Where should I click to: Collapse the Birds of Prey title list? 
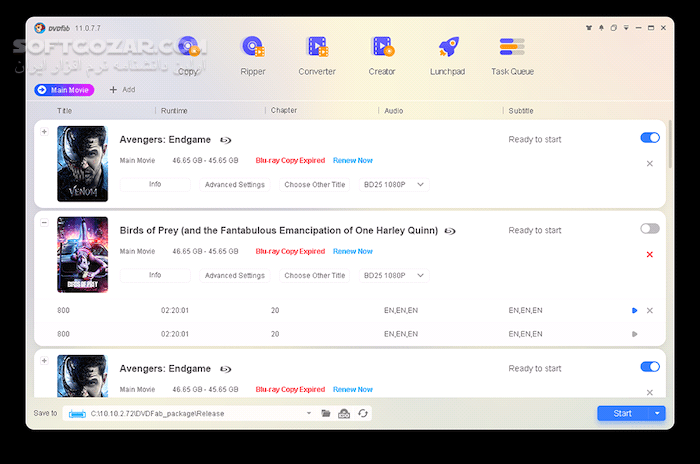(44, 222)
